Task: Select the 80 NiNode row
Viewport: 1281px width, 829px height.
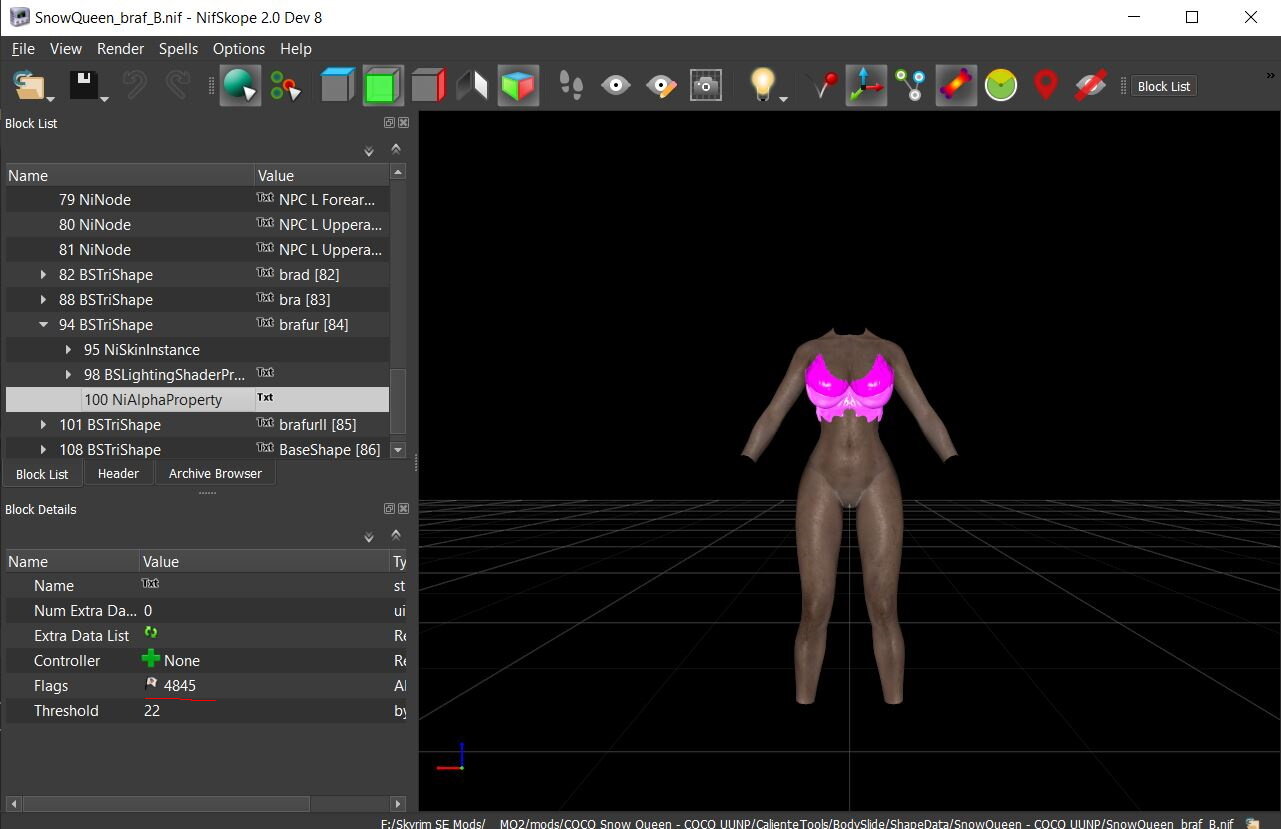Action: pos(197,224)
